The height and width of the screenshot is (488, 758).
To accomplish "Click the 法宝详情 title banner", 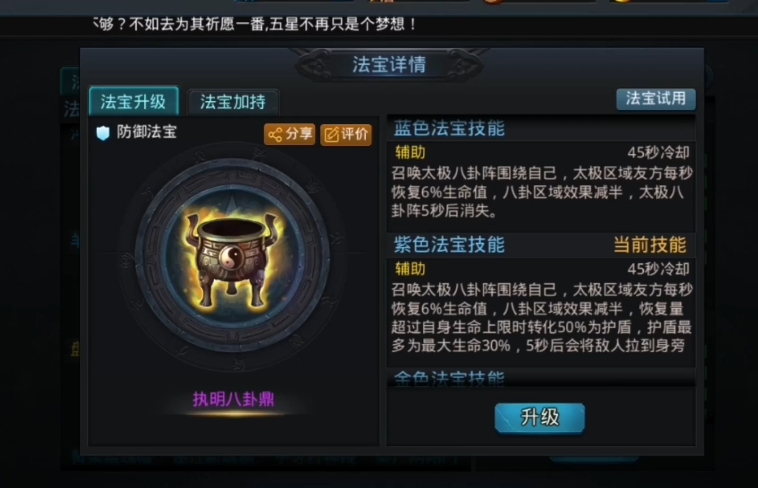I will click(389, 65).
